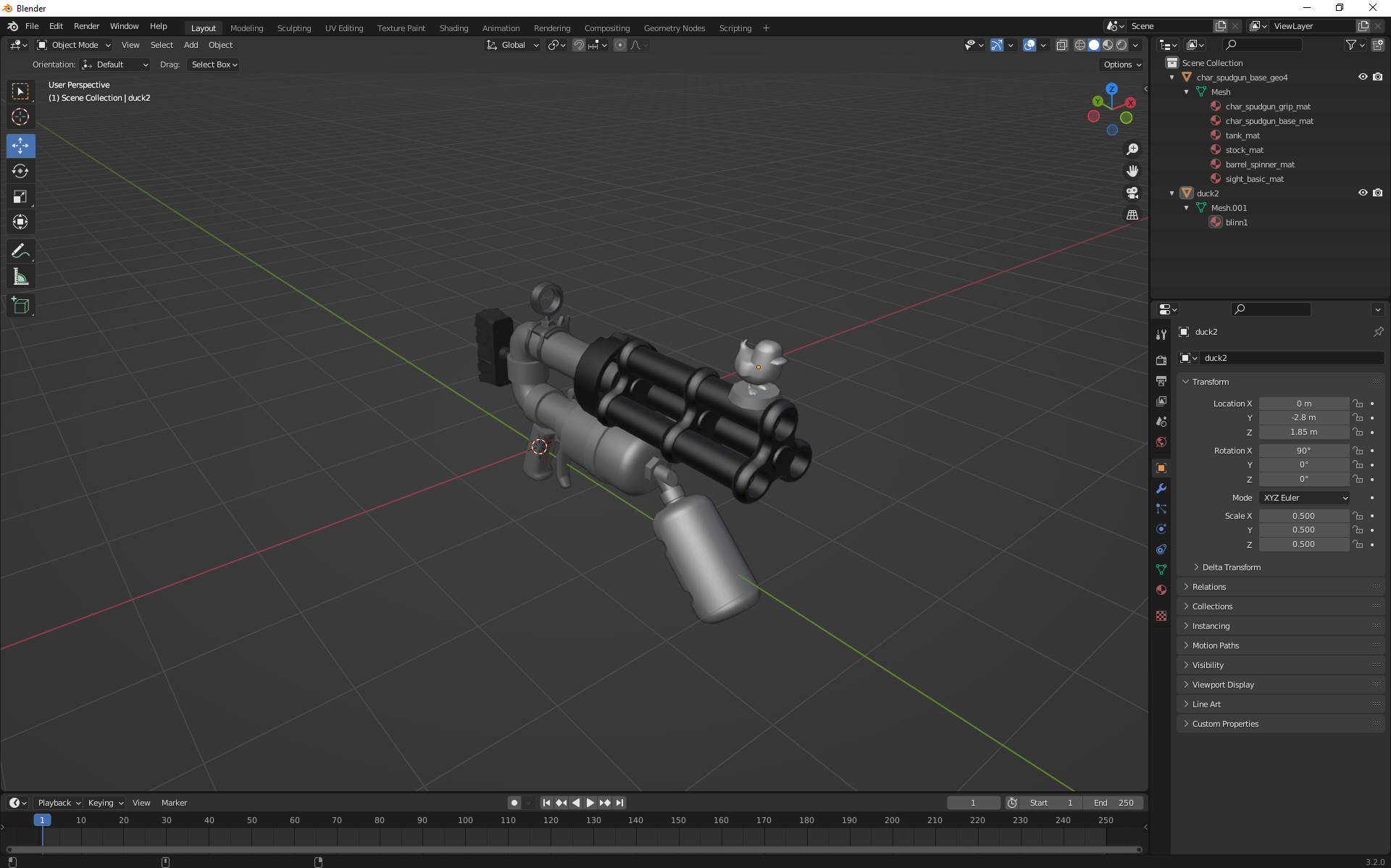Activate the Scale tool
Viewport: 1391px width, 868px height.
pos(20,196)
